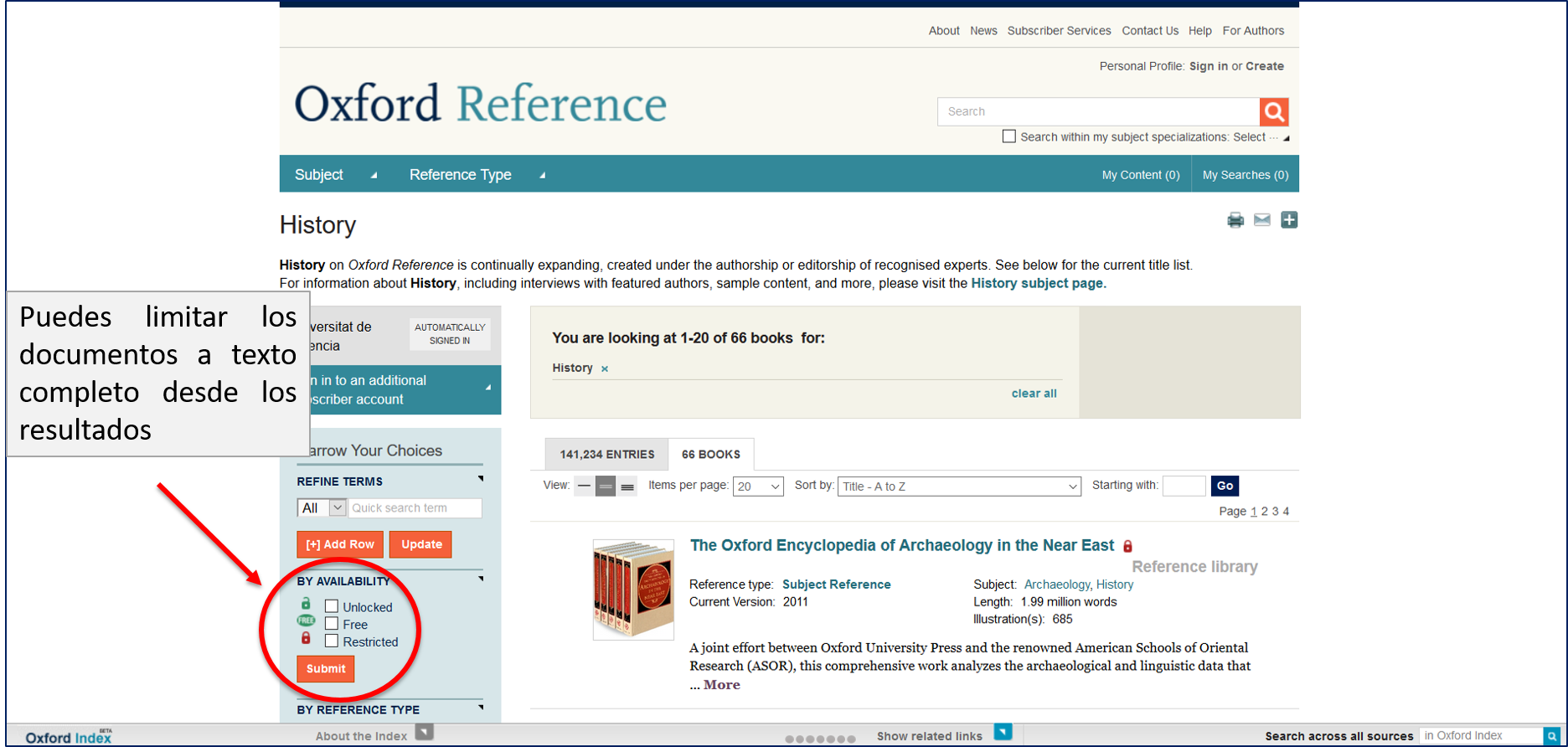Image resolution: width=1568 pixels, height=747 pixels.
Task: Expand the description with More link
Action: click(x=722, y=685)
